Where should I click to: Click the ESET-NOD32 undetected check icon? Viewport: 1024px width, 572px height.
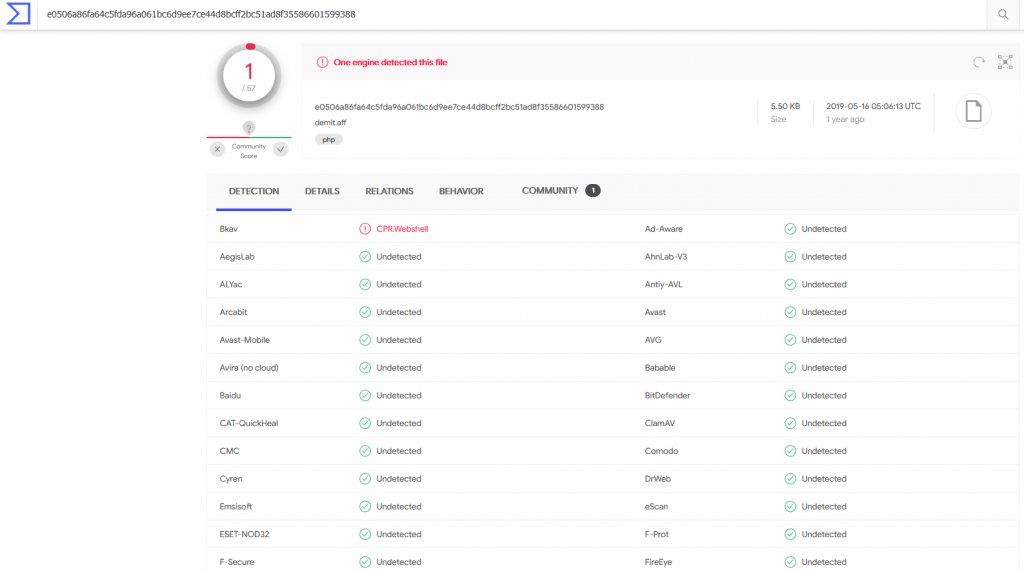tap(365, 534)
